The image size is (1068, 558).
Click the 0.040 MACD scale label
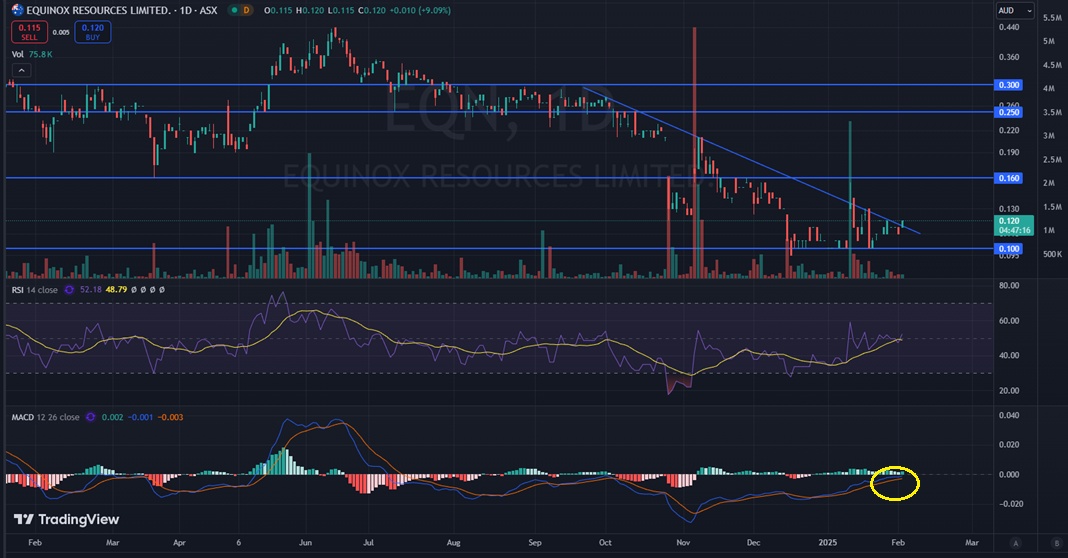pyautogui.click(x=1009, y=416)
